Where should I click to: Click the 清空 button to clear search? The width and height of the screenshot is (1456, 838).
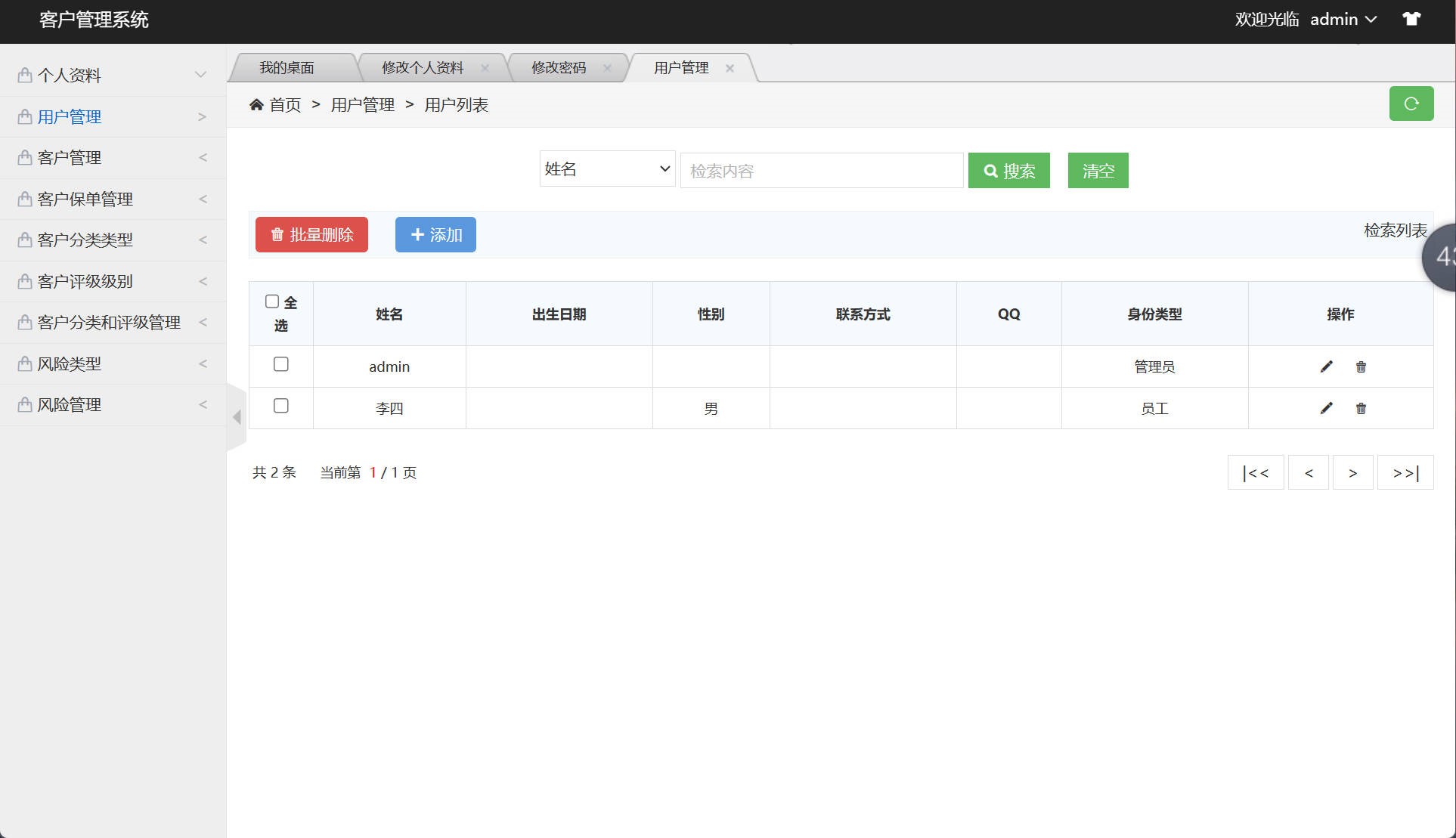pos(1098,170)
